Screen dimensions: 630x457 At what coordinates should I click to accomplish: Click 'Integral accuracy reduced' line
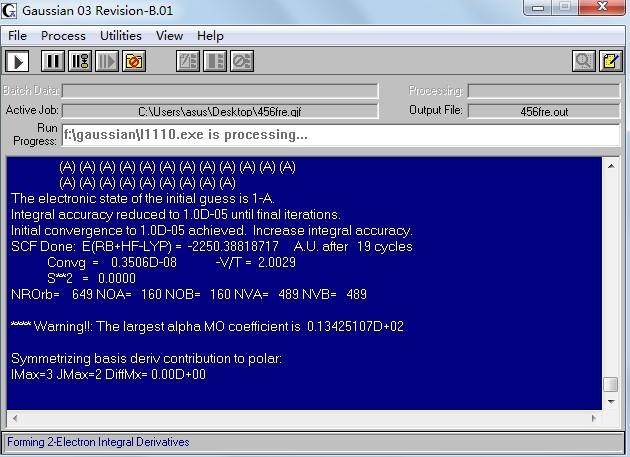pos(176,215)
